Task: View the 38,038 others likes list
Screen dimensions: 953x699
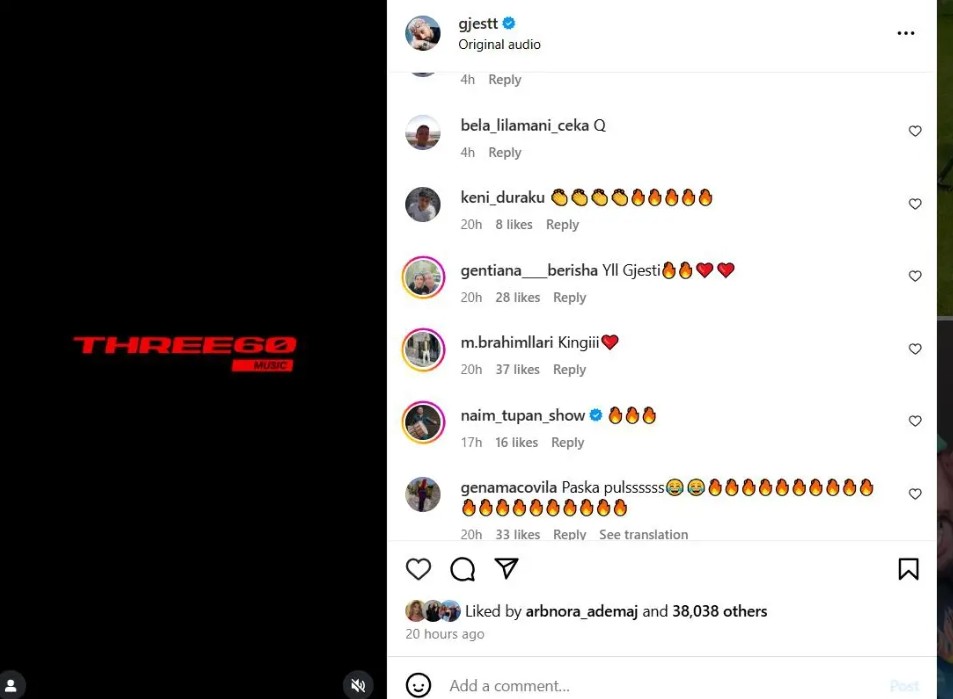Action: pos(720,611)
